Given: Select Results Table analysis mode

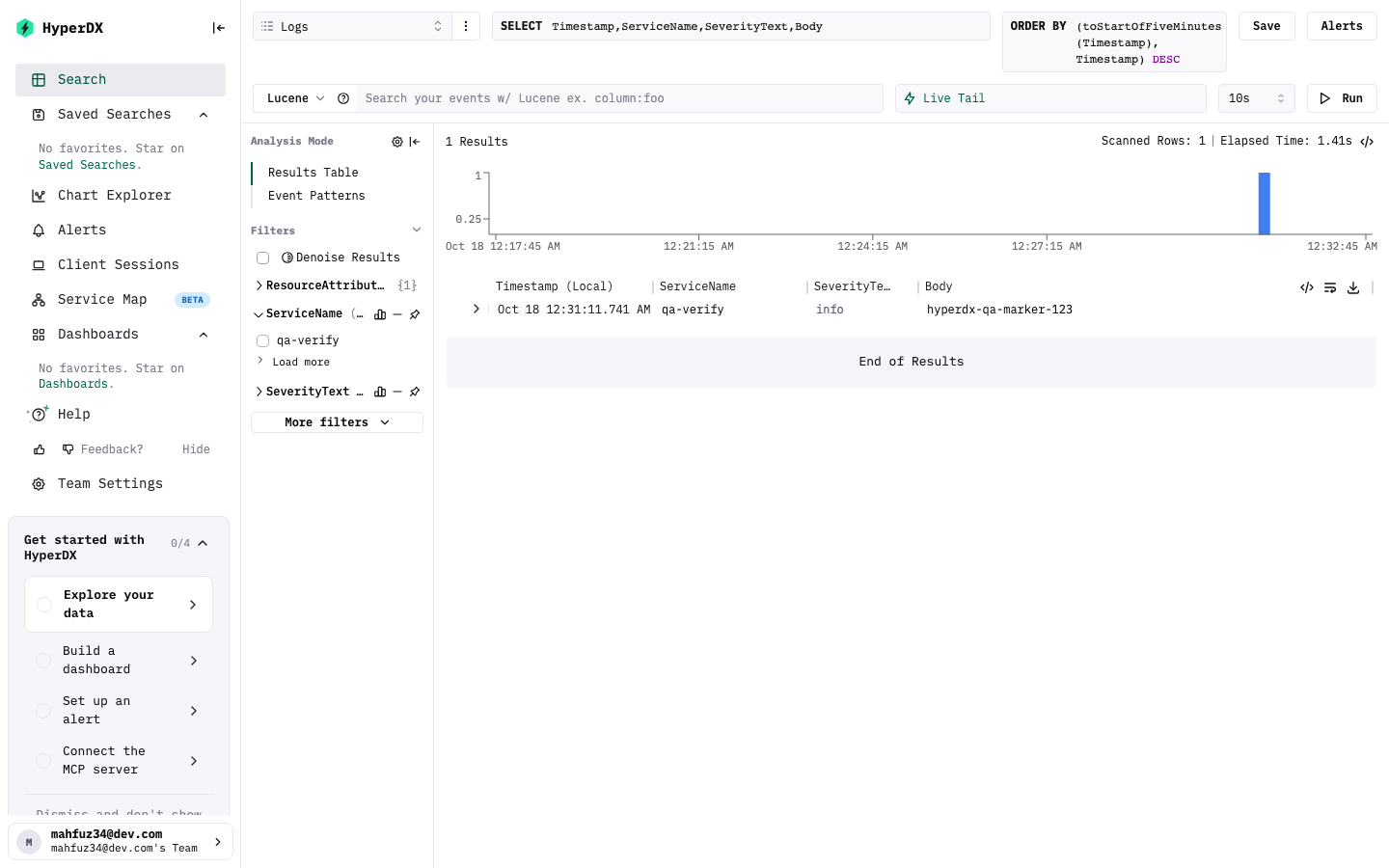Looking at the screenshot, I should pyautogui.click(x=313, y=173).
